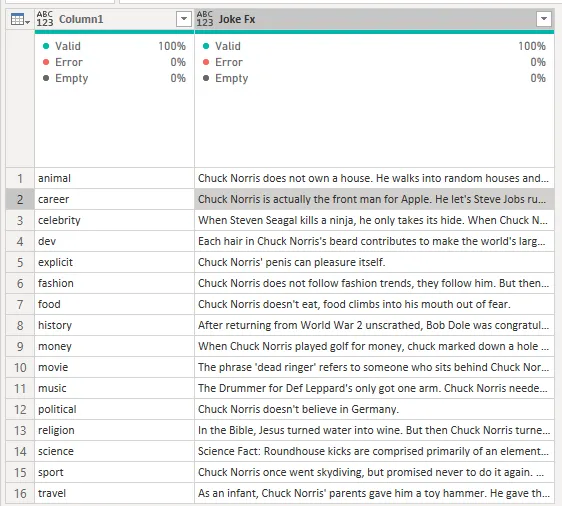Click Column1's Error 0% quality indicator
This screenshot has width=562, height=506.
point(114,62)
